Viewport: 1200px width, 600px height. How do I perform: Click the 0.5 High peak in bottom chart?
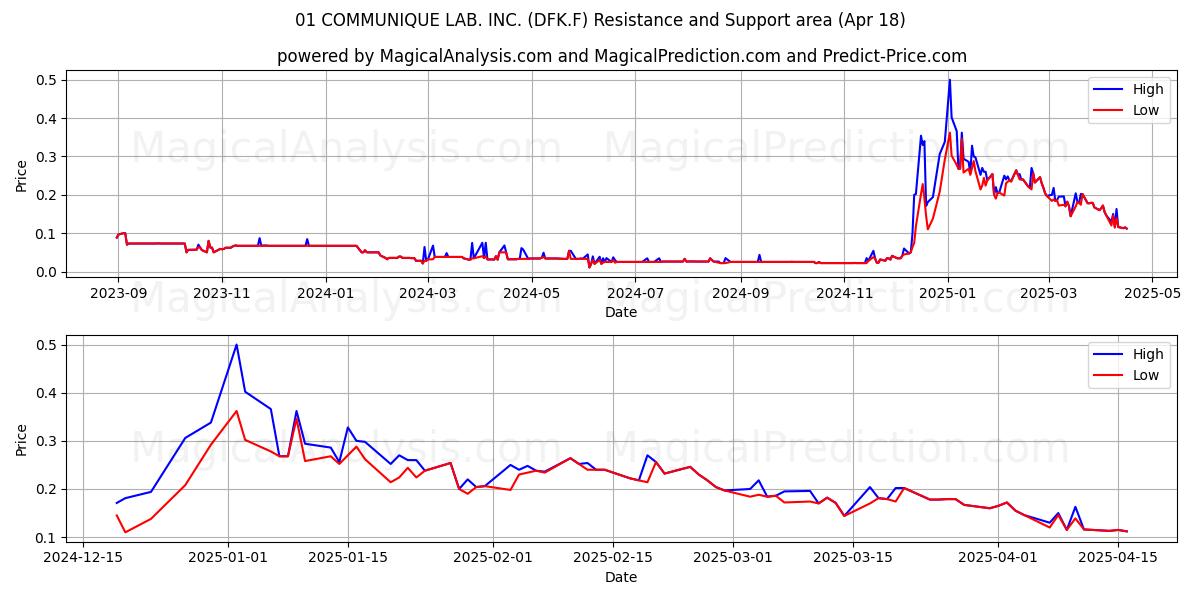[236, 345]
